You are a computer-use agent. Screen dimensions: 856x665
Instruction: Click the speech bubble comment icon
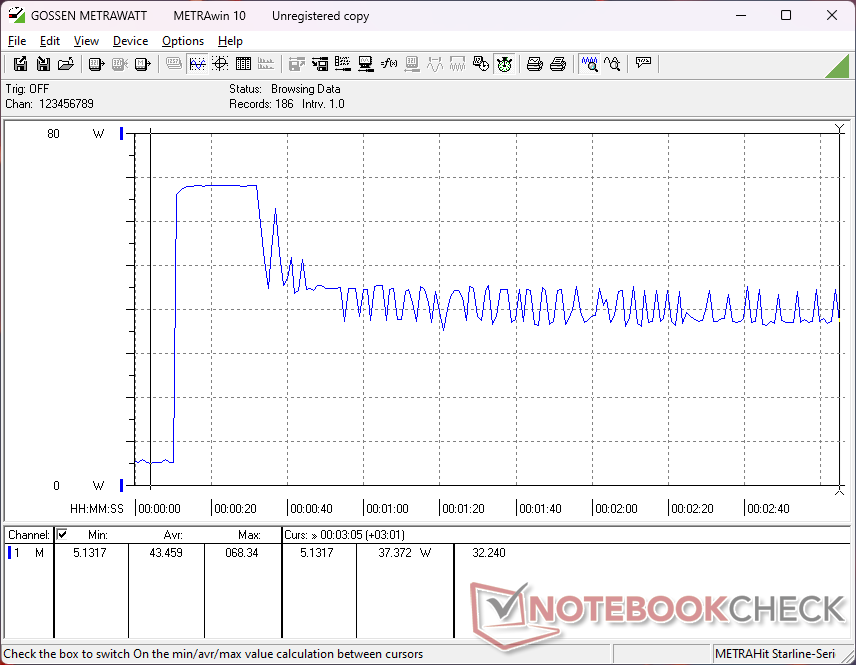coord(643,64)
